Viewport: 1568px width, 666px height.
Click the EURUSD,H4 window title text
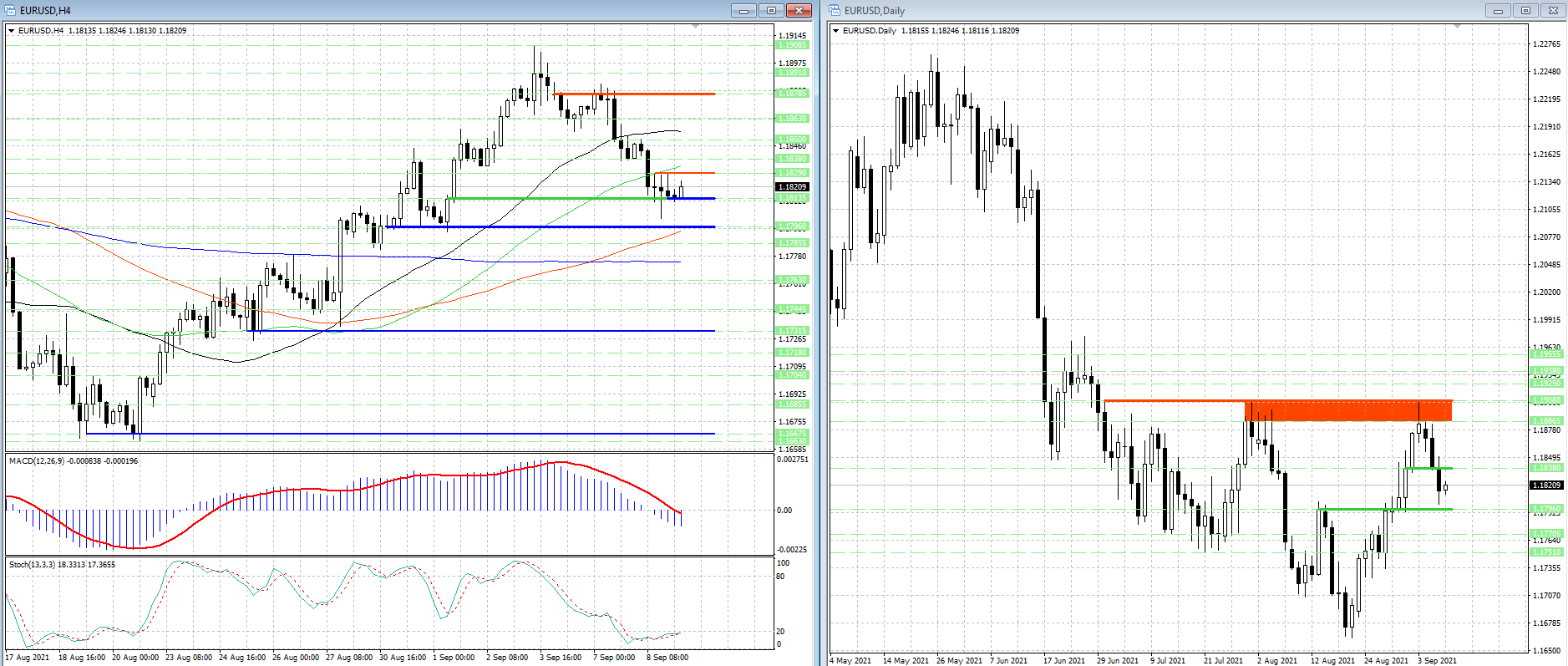pos(46,11)
